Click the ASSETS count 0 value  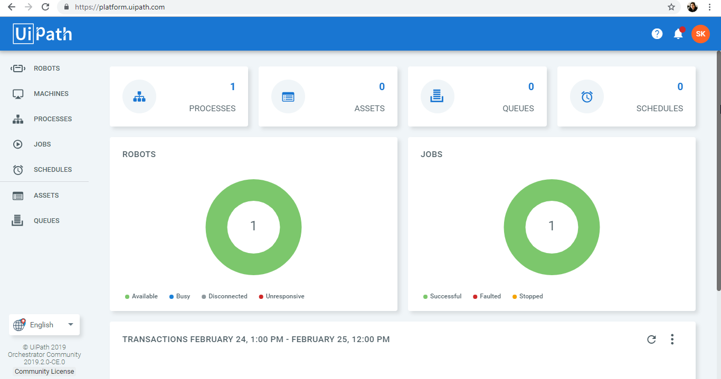point(382,86)
